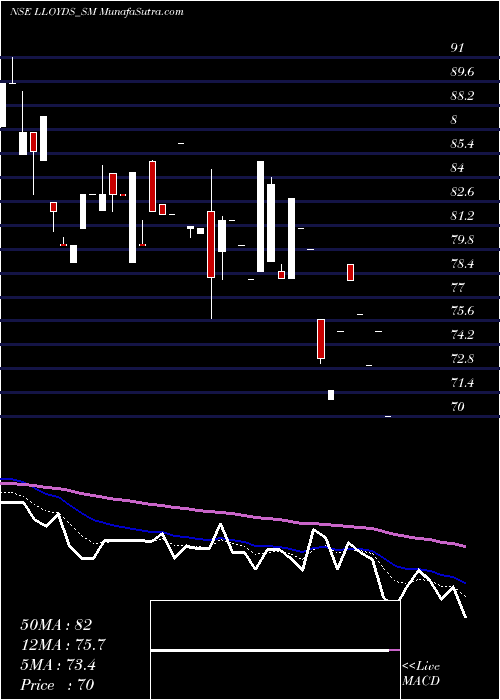This screenshot has width=500, height=700.
Task: Click the 81.2 price axis label
Action: coord(464,216)
